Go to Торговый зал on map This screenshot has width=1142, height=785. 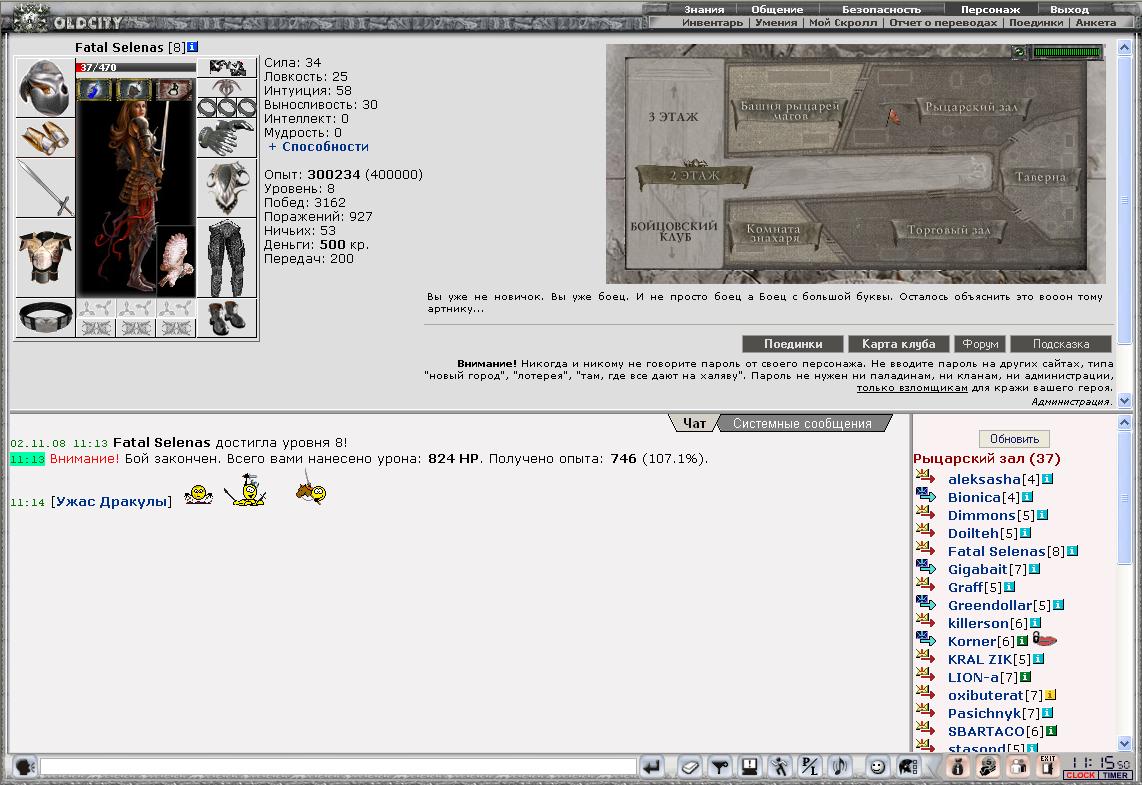coord(948,230)
